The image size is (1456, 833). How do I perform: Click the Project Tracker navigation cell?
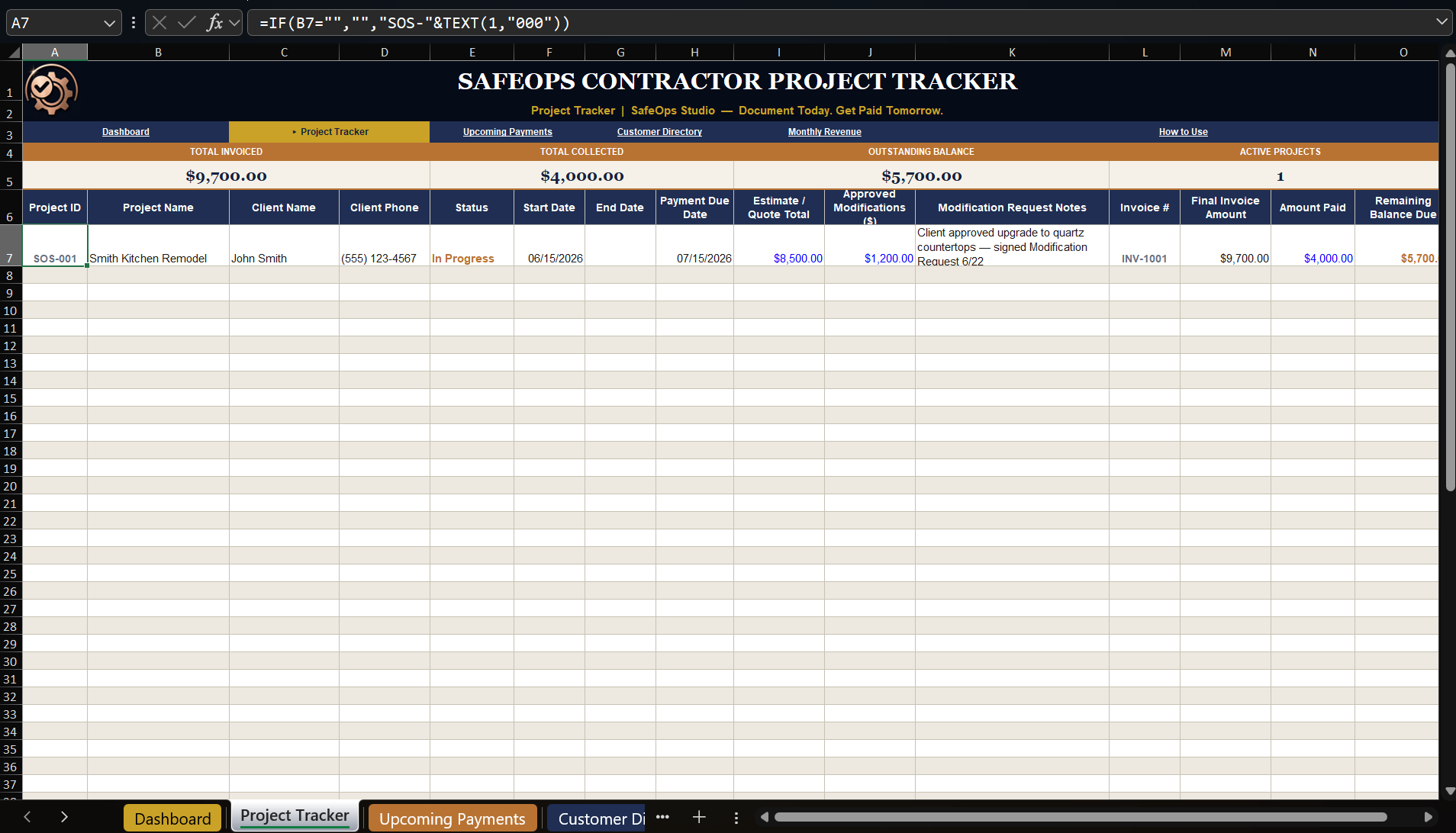click(x=330, y=132)
